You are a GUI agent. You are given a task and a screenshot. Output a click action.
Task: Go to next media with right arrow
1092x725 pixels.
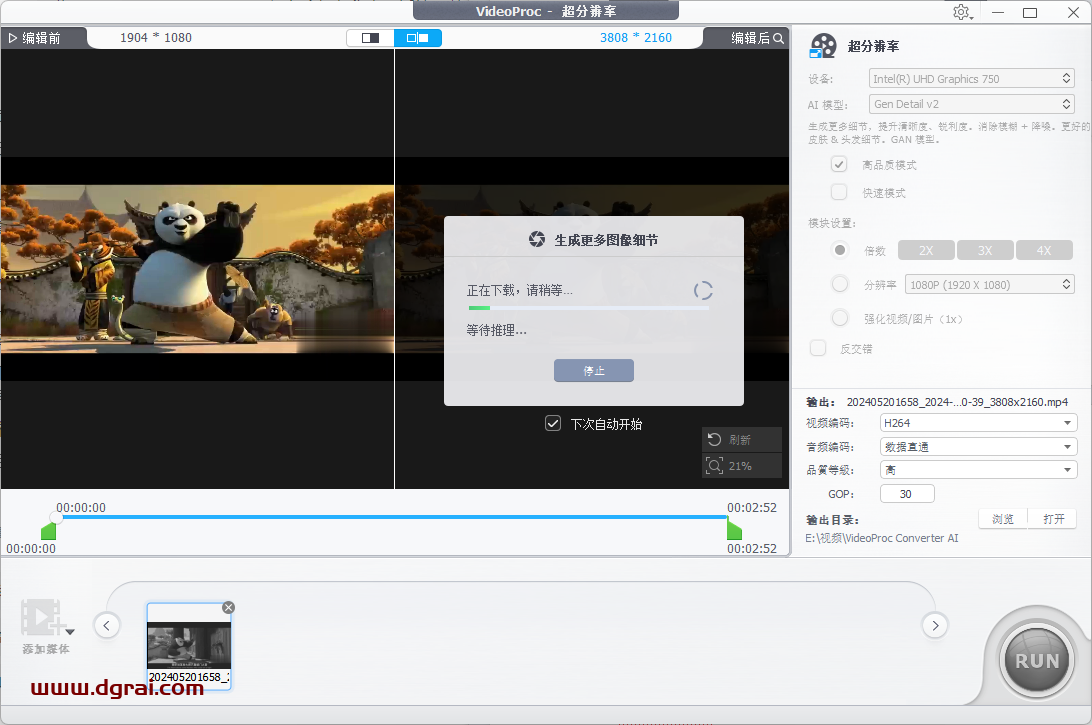click(935, 625)
